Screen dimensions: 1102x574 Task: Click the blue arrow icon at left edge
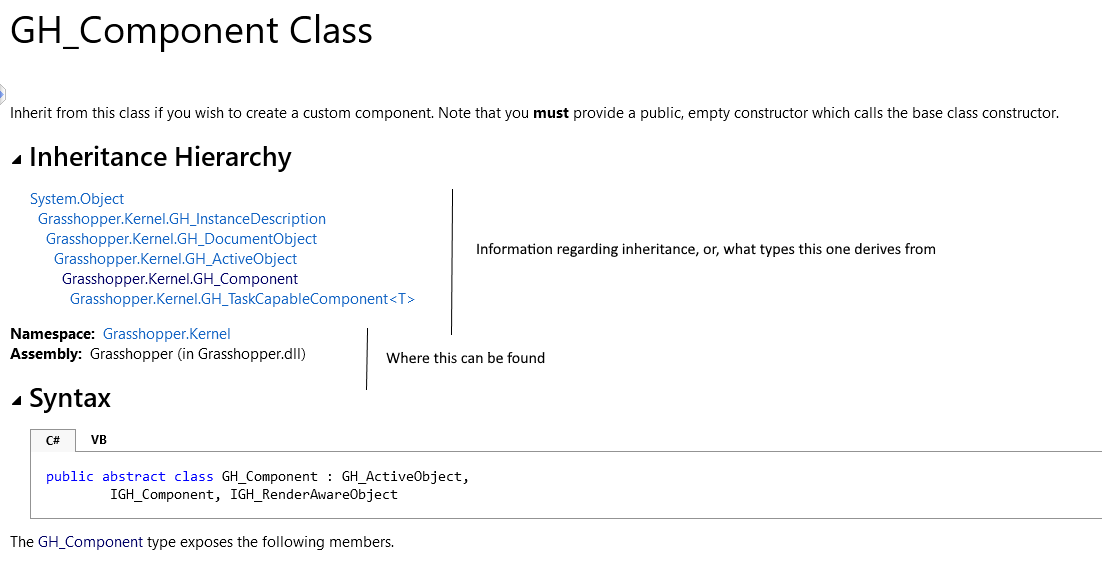[3, 94]
